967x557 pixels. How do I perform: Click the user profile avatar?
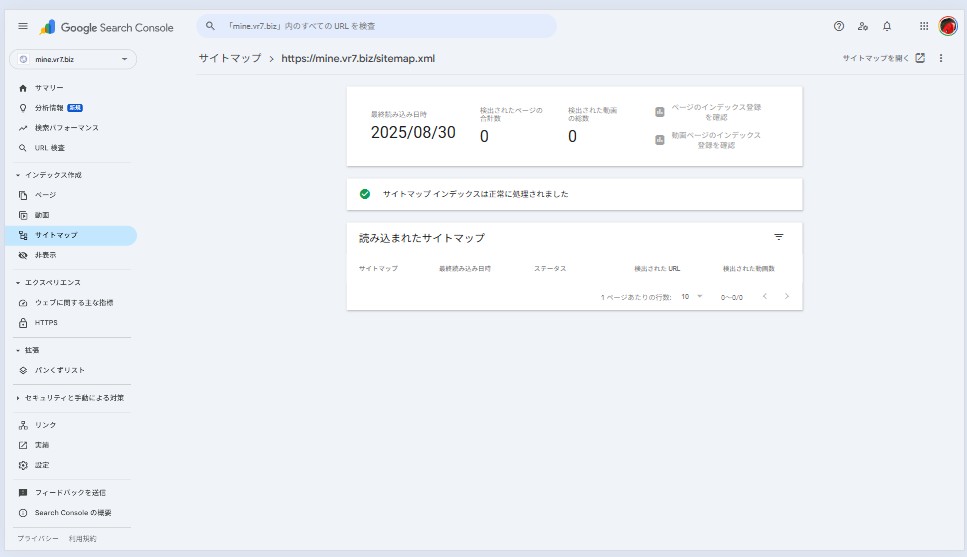[948, 26]
